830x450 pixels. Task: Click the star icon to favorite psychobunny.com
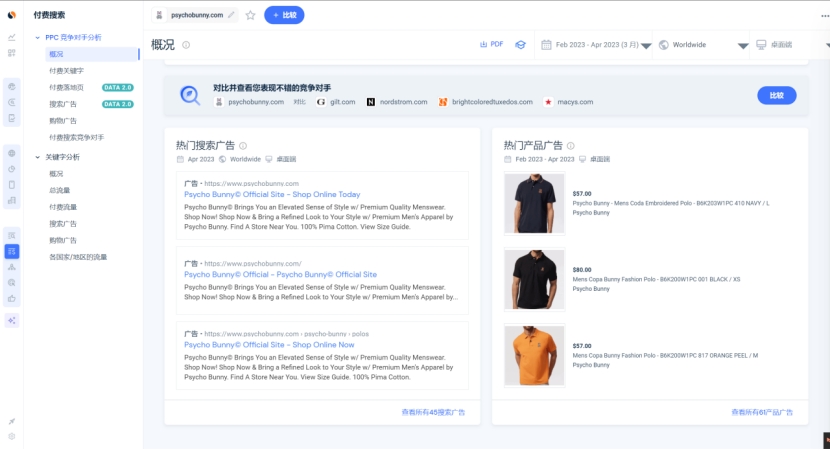tap(250, 15)
